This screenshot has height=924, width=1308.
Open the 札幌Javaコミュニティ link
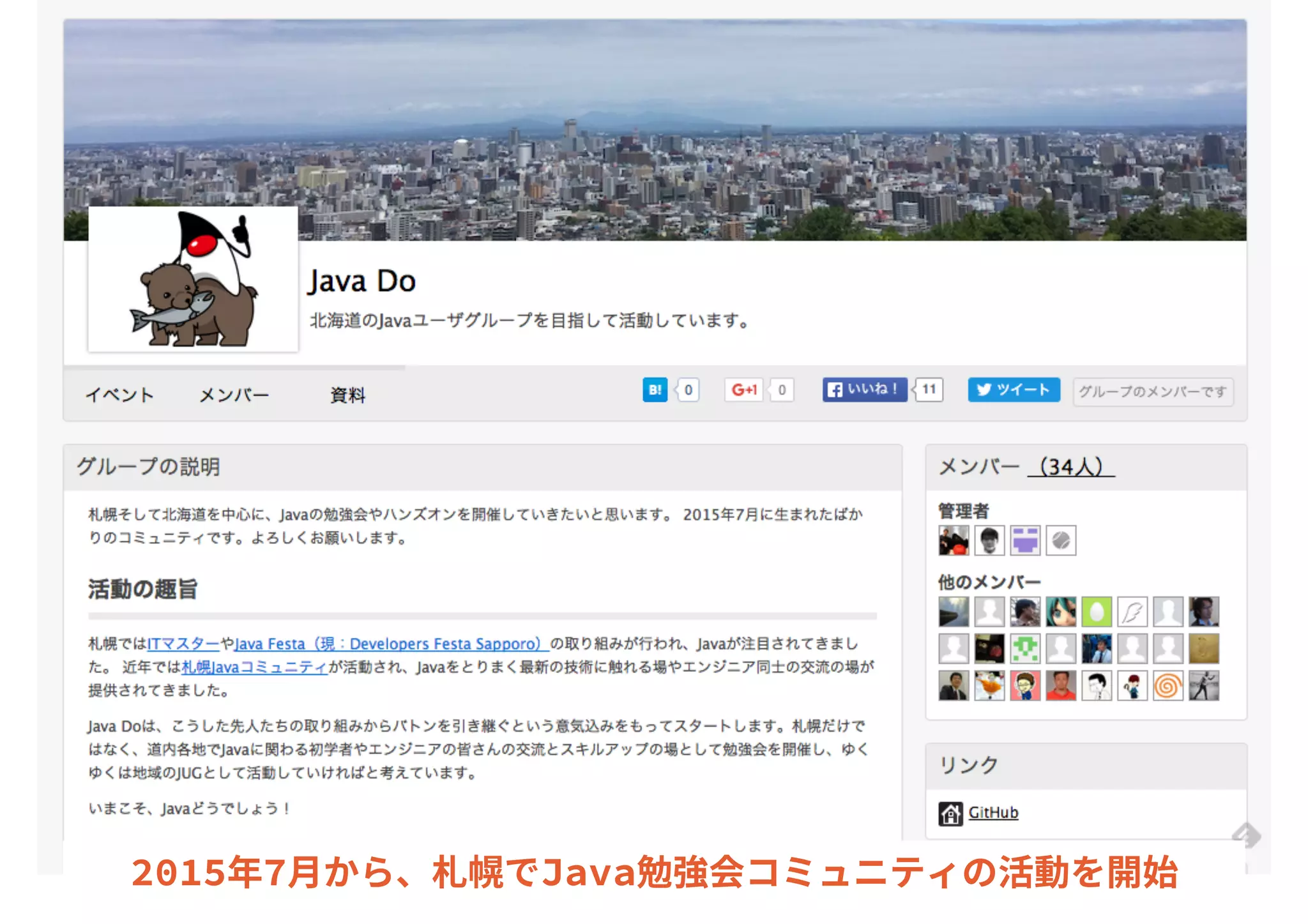click(254, 667)
